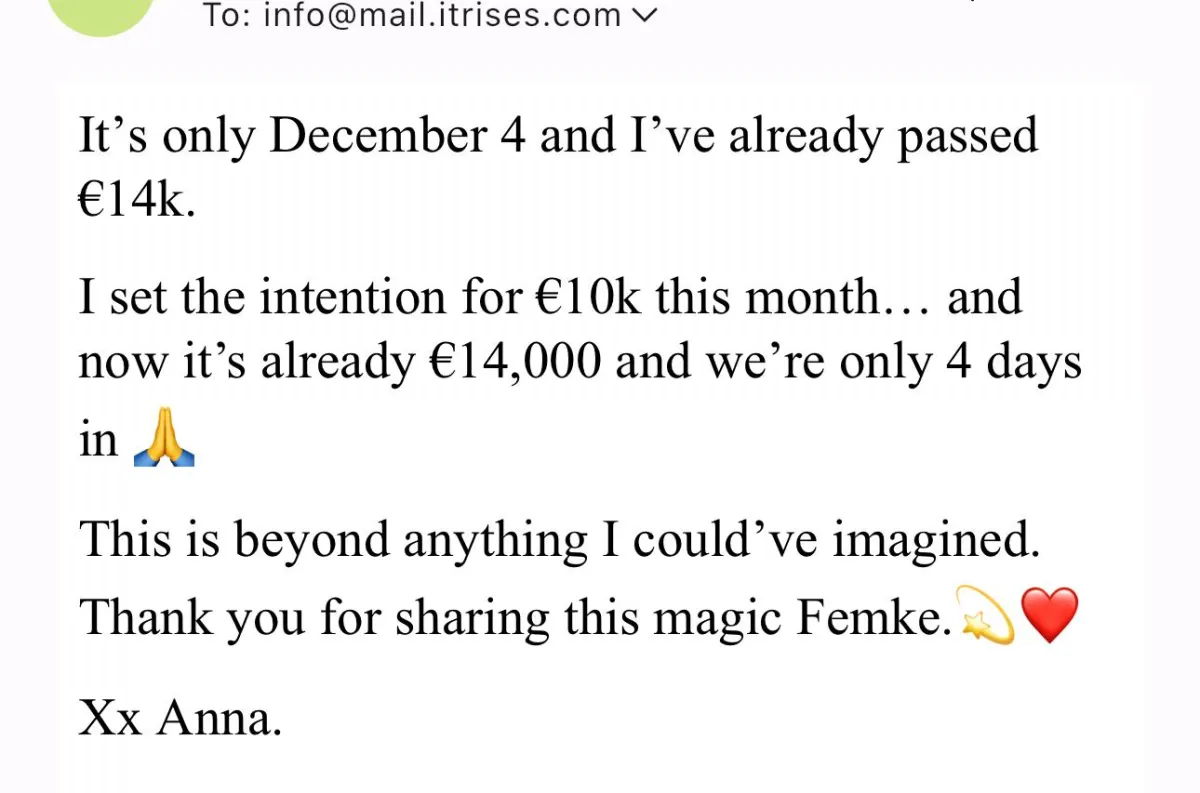Expand recipient details chevron beside the address
This screenshot has width=1200, height=793.
pyautogui.click(x=645, y=17)
